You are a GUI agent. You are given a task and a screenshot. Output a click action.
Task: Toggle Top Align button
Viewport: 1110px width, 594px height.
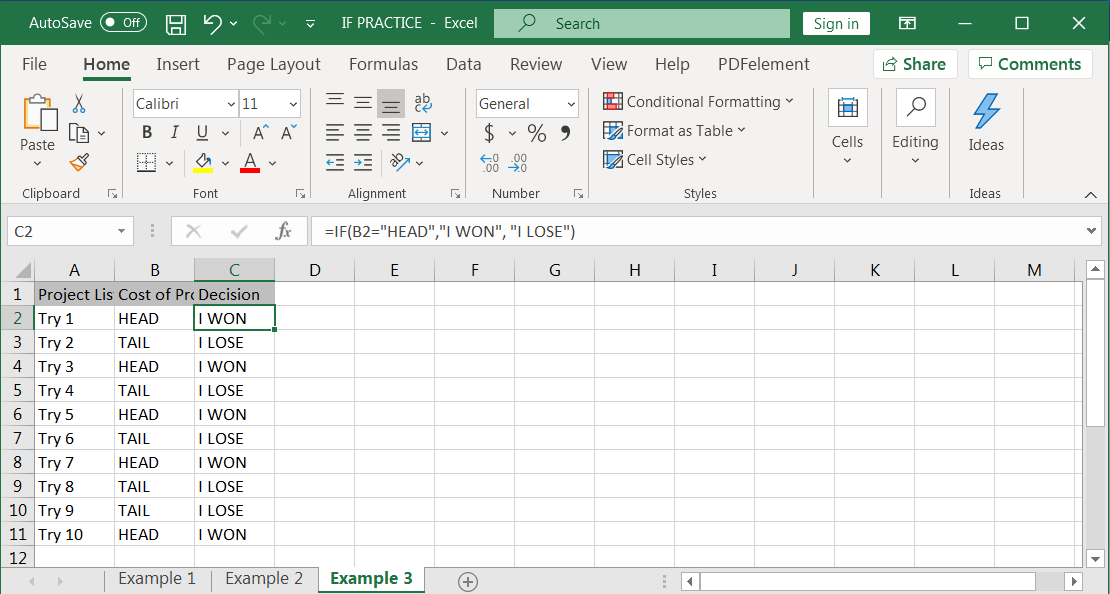pos(335,103)
